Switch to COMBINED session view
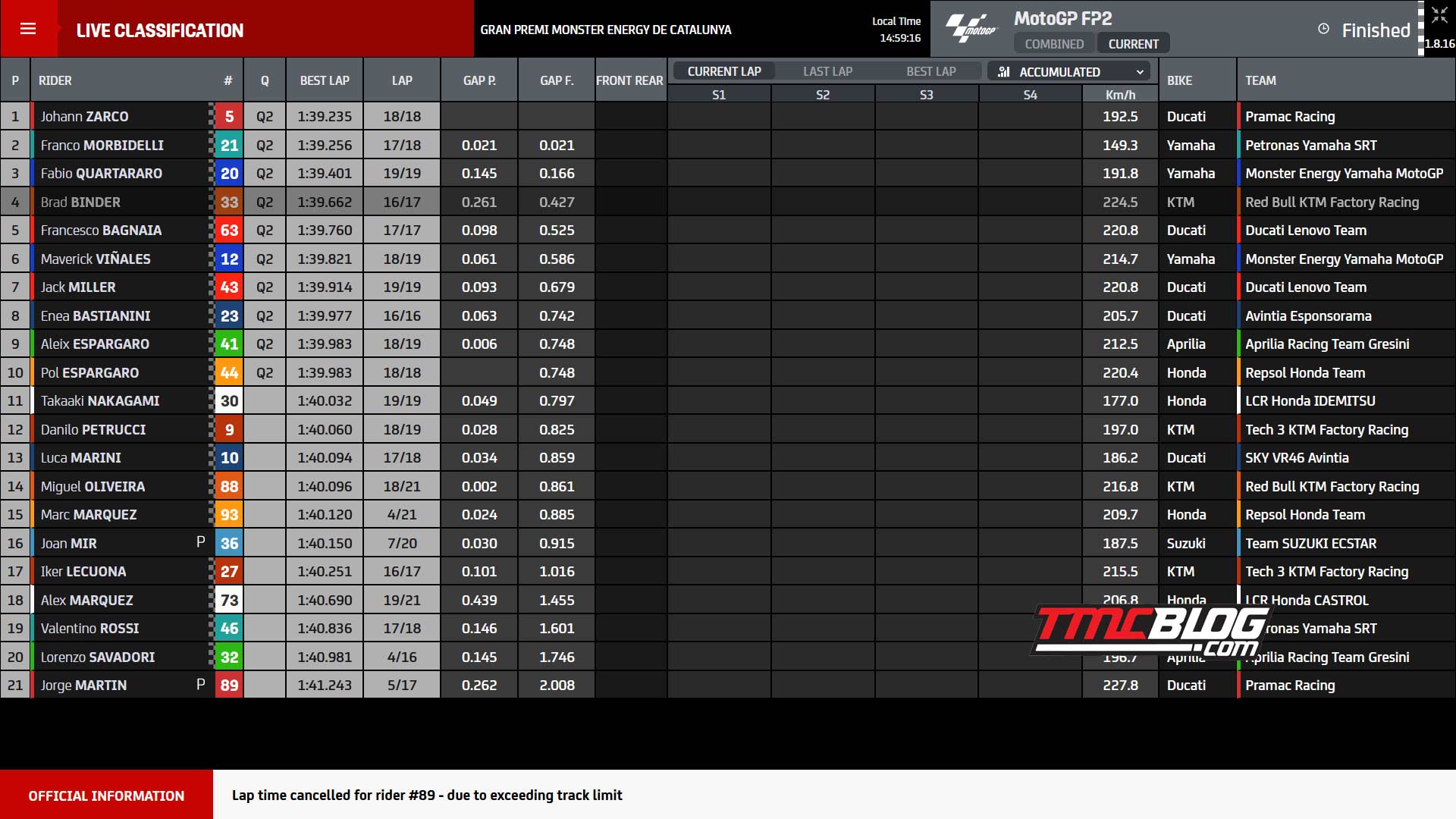The width and height of the screenshot is (1456, 819). click(1054, 44)
